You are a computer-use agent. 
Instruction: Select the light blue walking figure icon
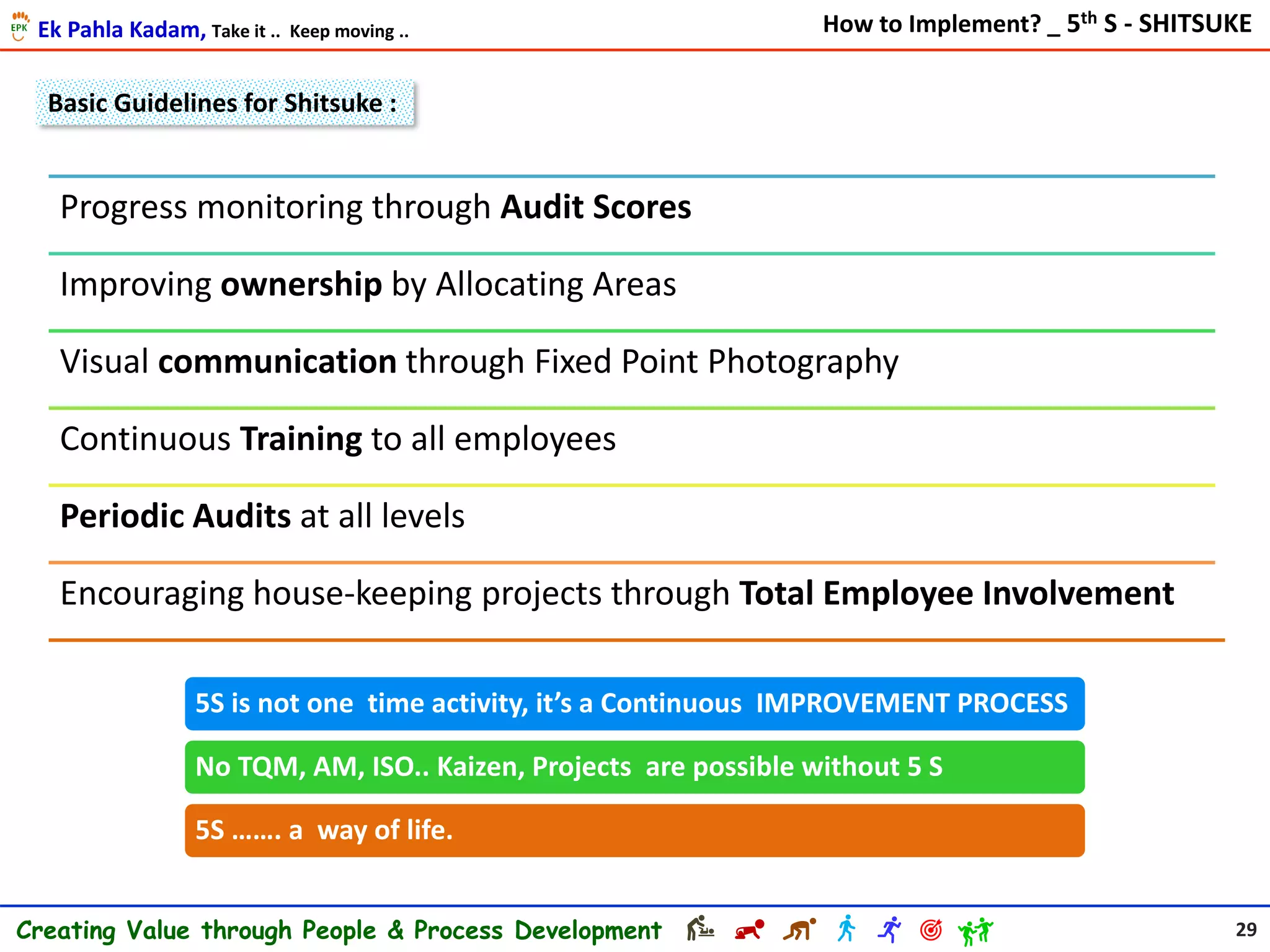[x=846, y=929]
